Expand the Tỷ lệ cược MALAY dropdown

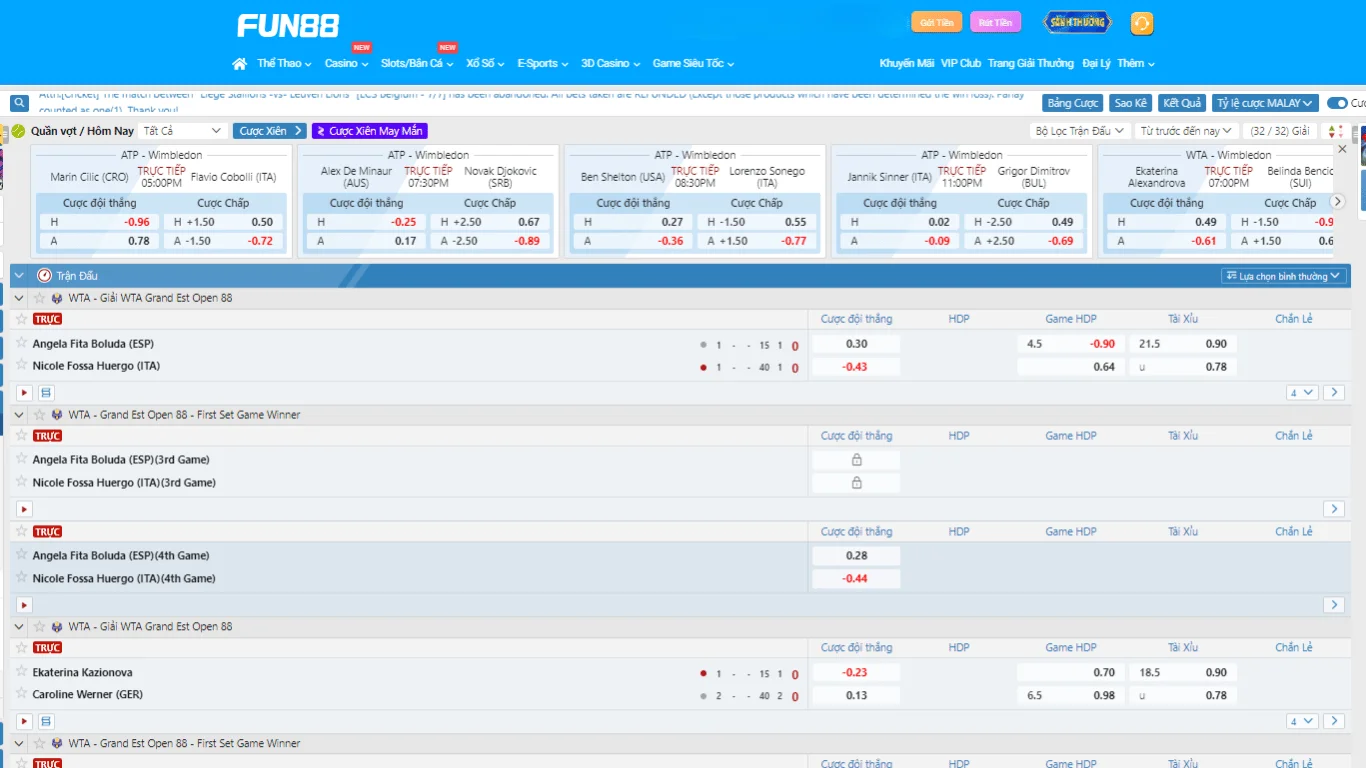pos(1265,103)
